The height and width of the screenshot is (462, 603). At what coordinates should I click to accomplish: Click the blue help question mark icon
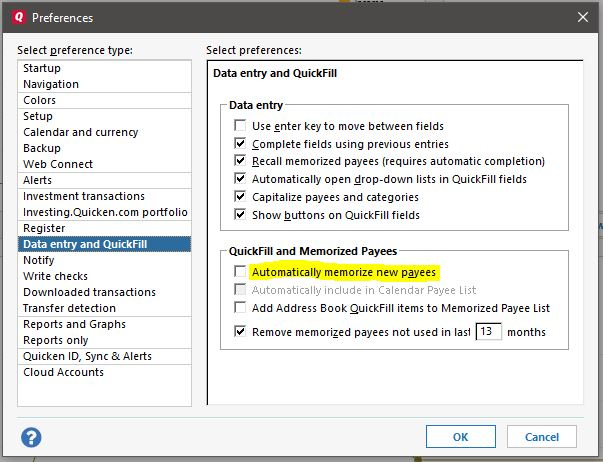31,437
